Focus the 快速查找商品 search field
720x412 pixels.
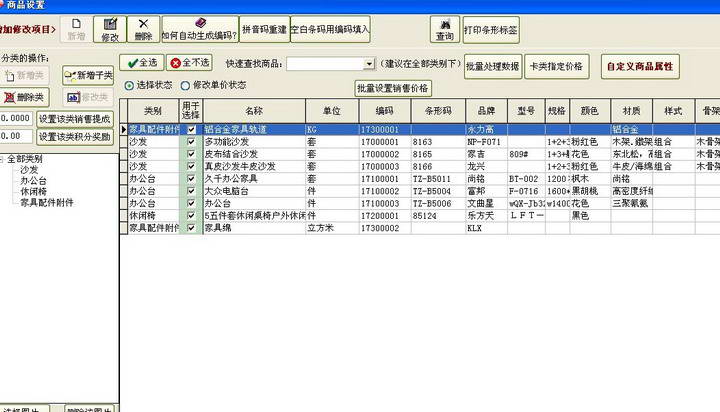[x=325, y=64]
